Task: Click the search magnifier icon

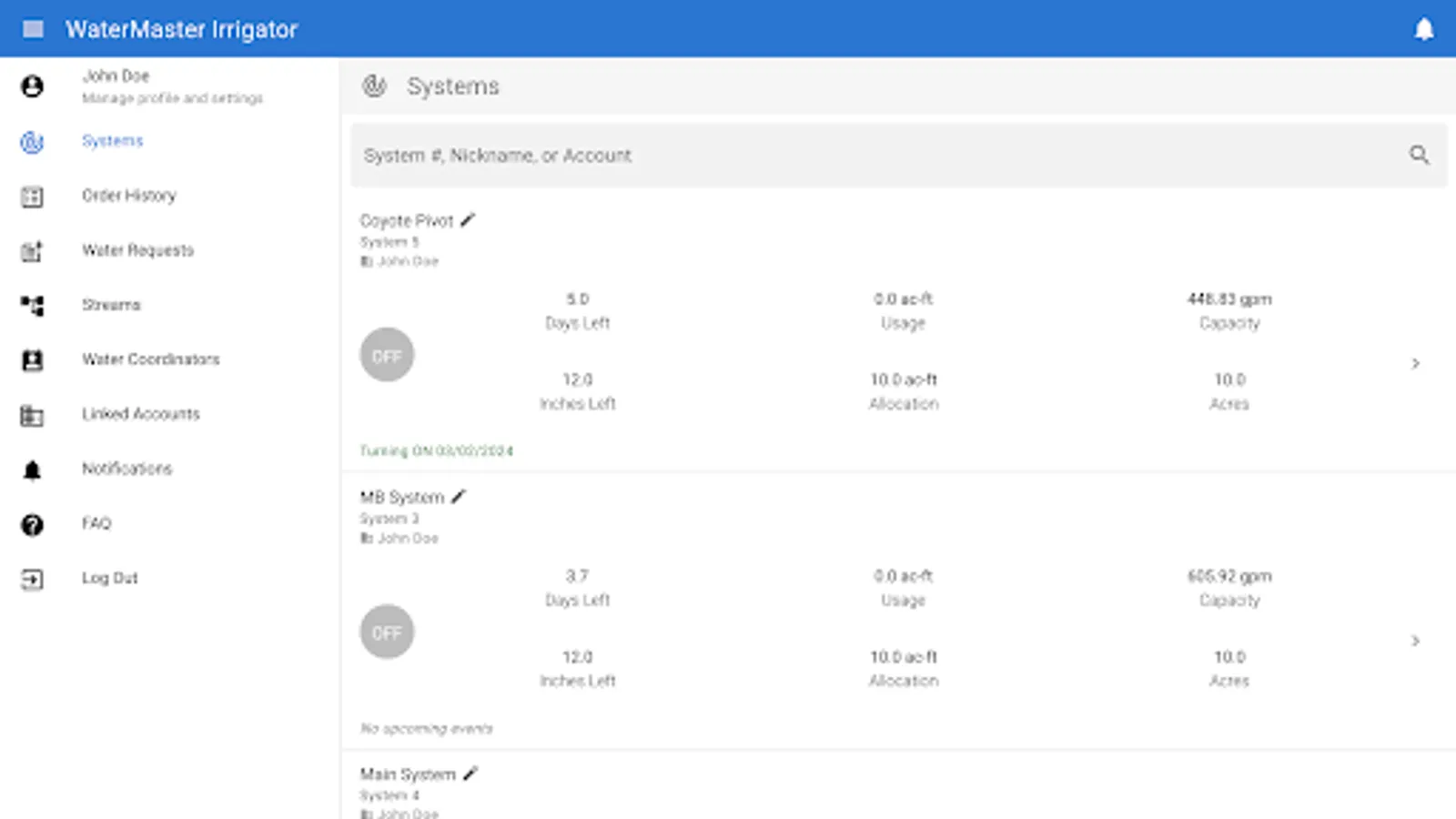Action: tap(1420, 155)
